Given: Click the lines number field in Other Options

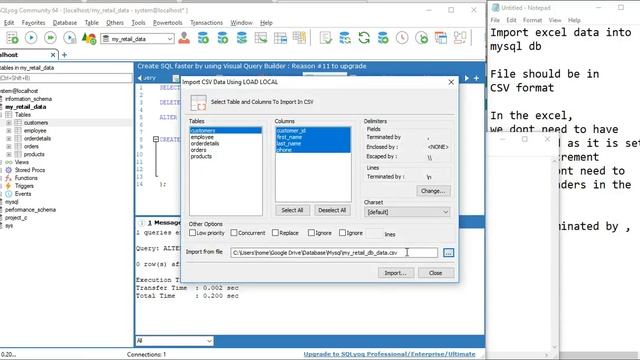Looking at the screenshot, I should (x=374, y=234).
